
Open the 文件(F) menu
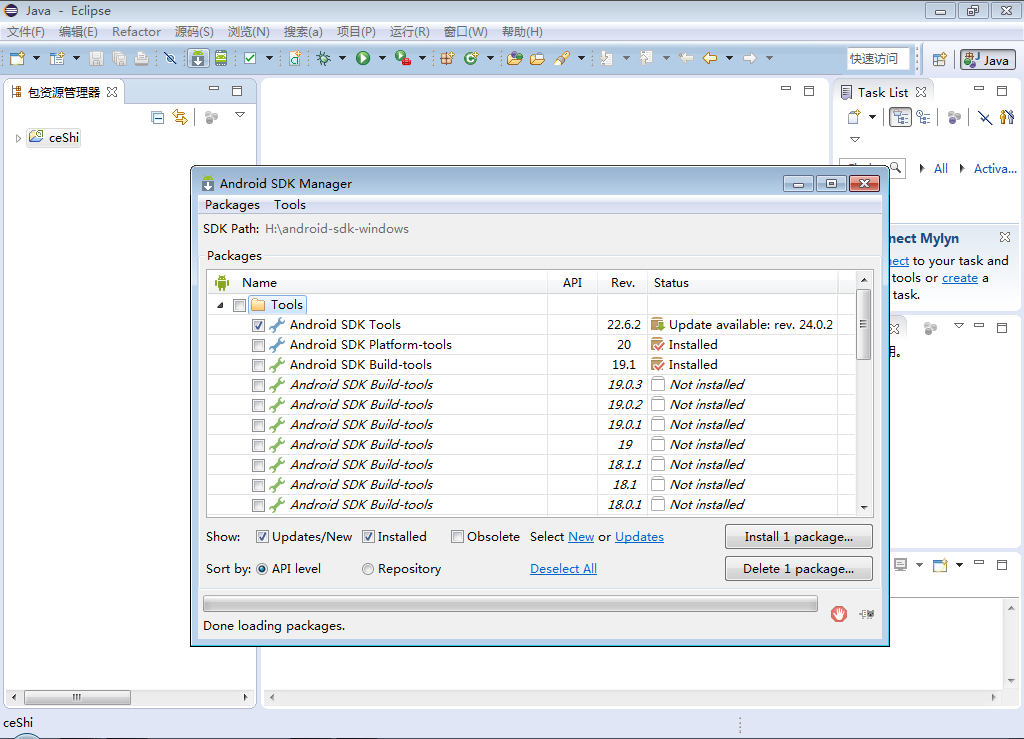click(25, 32)
